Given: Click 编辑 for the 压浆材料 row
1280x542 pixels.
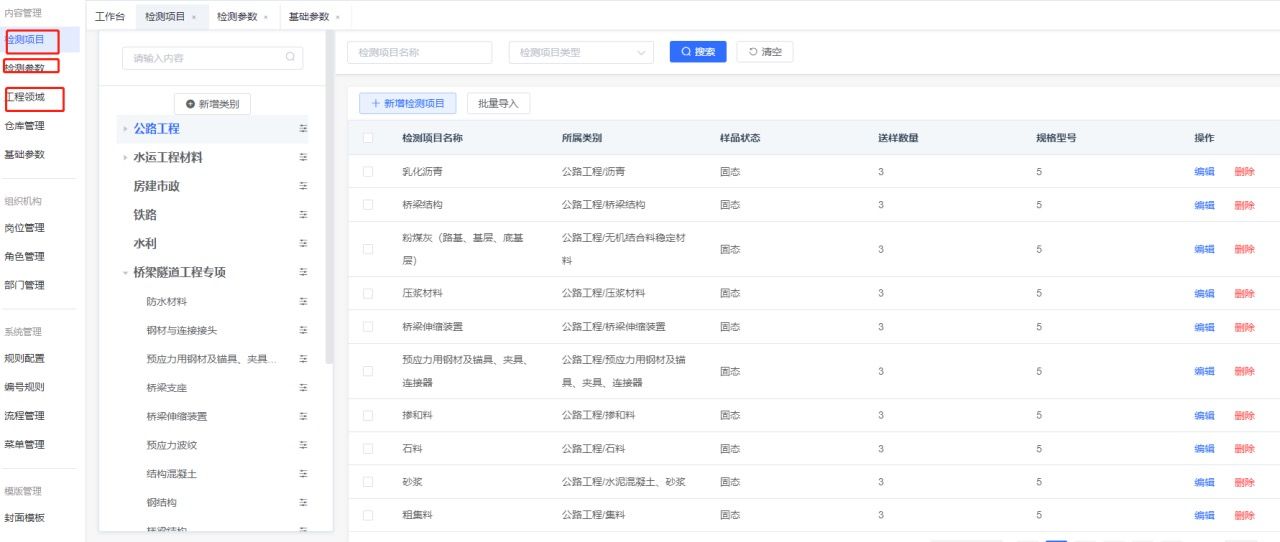Looking at the screenshot, I should click(x=1204, y=293).
